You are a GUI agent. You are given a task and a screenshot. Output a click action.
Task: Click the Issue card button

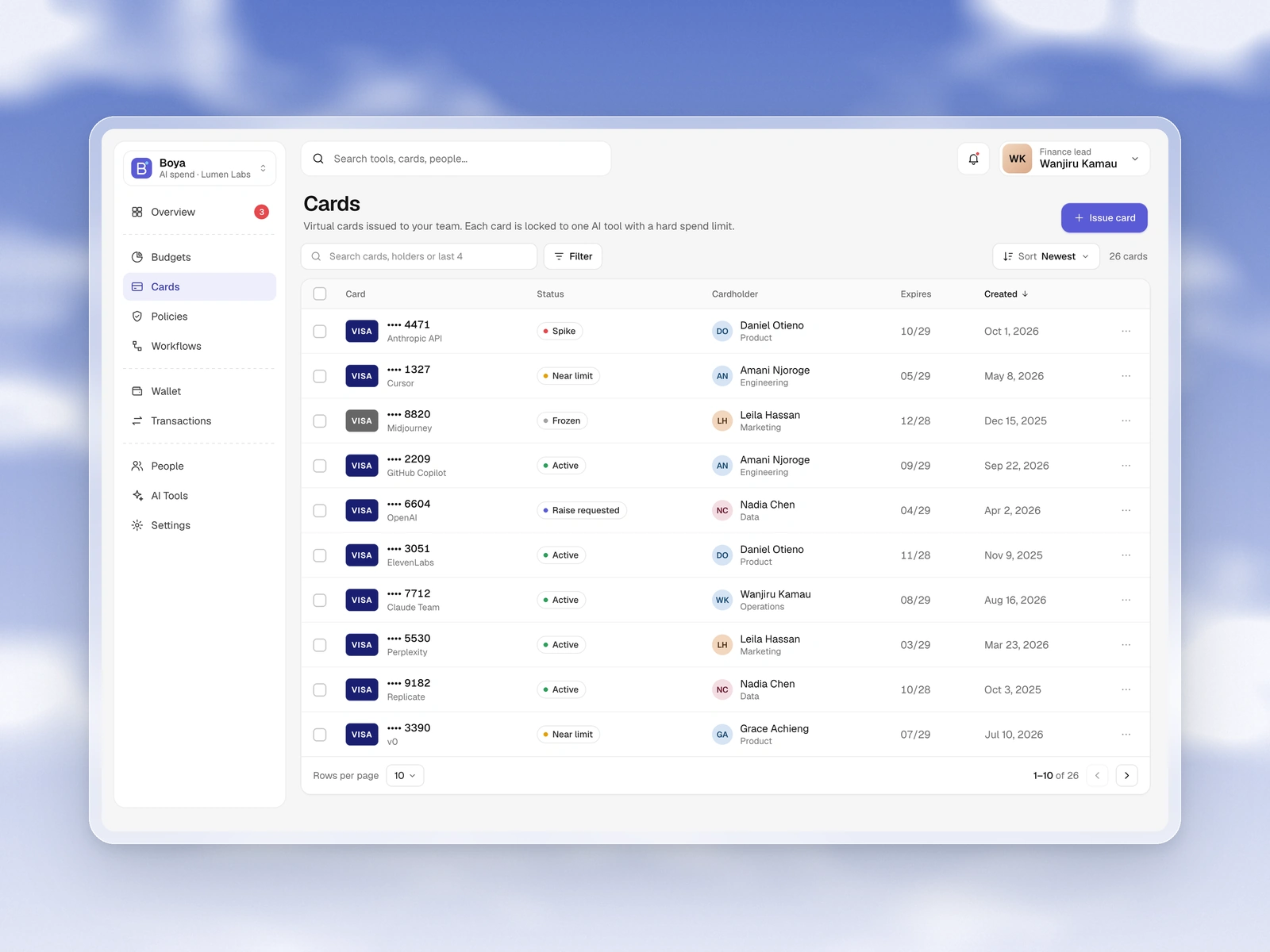coord(1104,218)
